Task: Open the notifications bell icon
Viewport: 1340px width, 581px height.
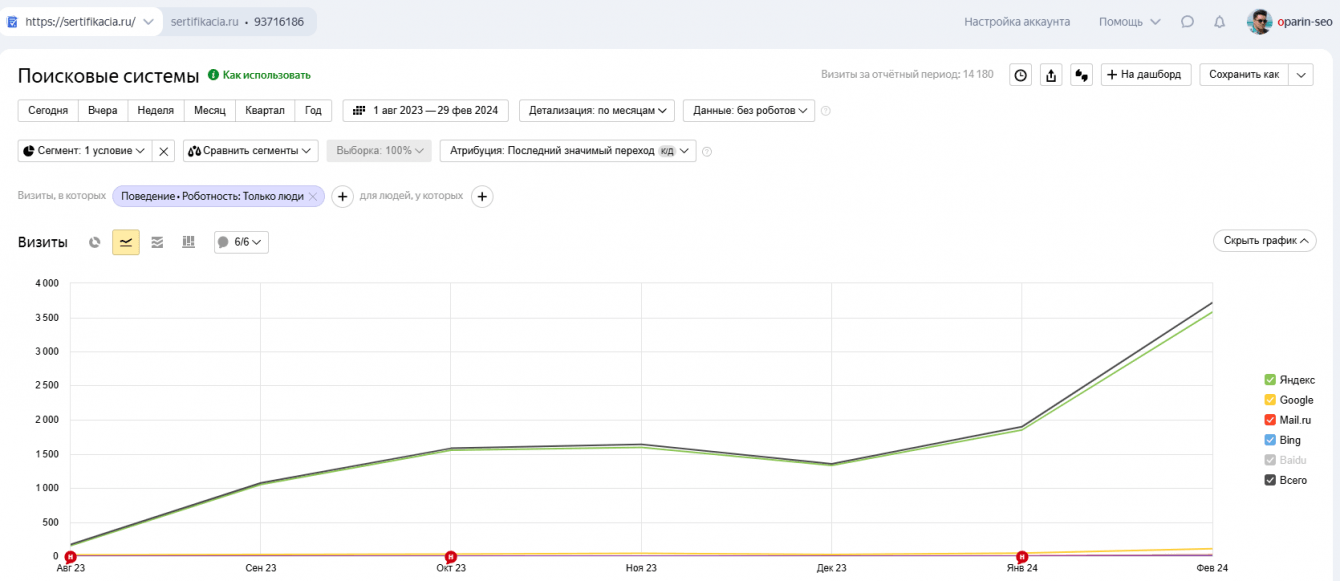Action: [1219, 22]
